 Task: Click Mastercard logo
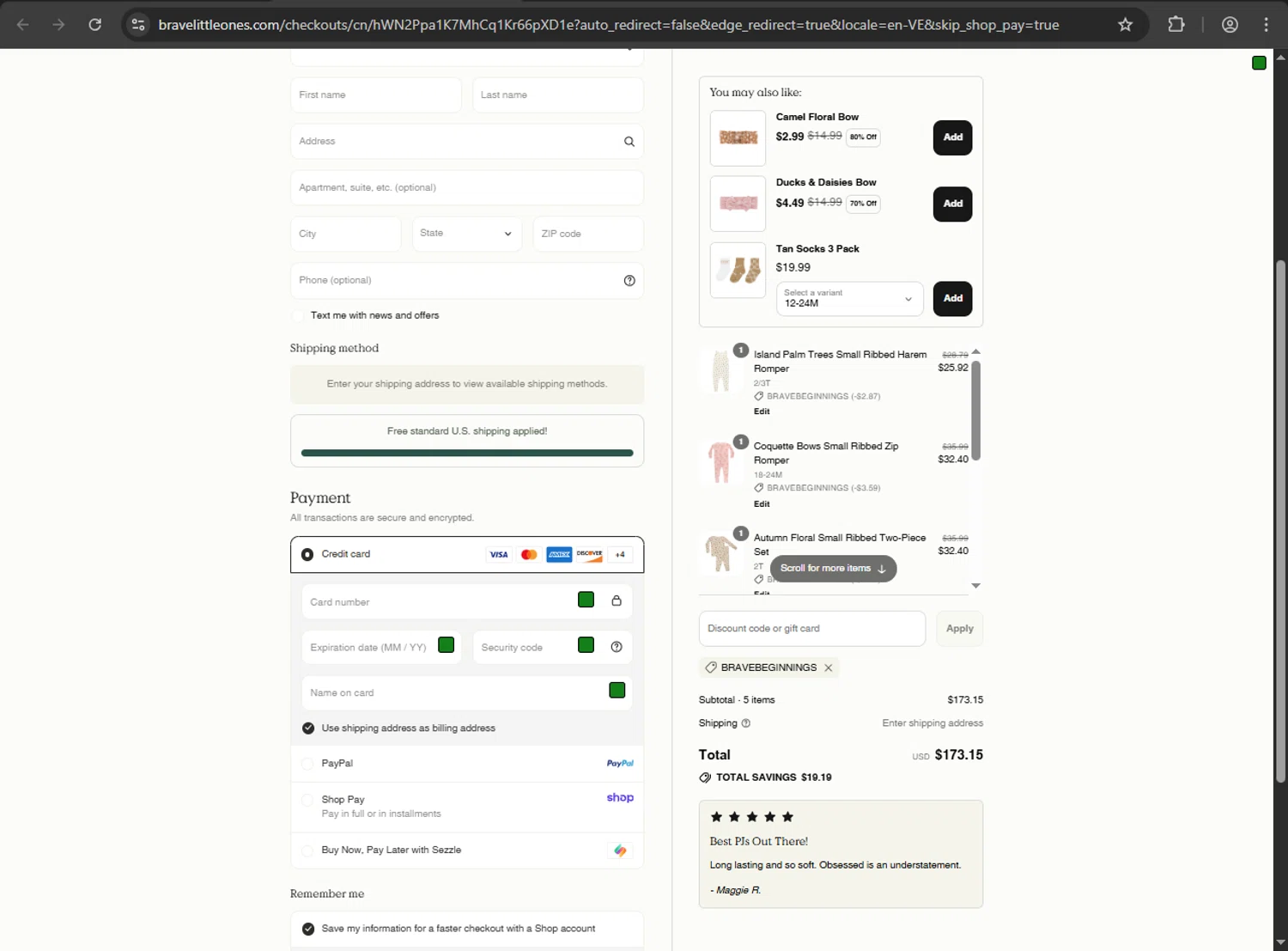pos(529,555)
